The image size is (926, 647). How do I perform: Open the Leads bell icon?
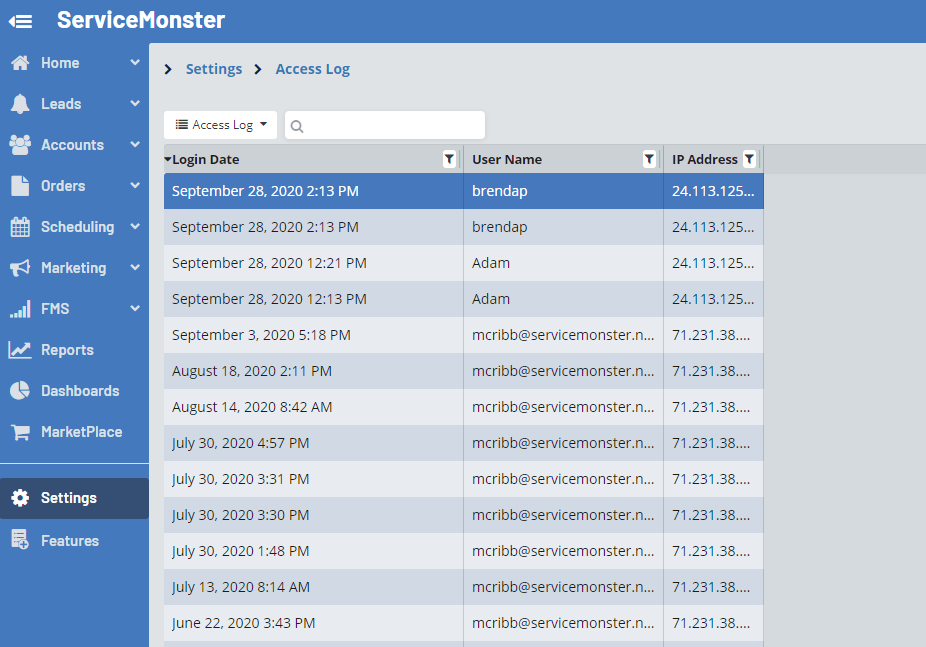[x=20, y=103]
